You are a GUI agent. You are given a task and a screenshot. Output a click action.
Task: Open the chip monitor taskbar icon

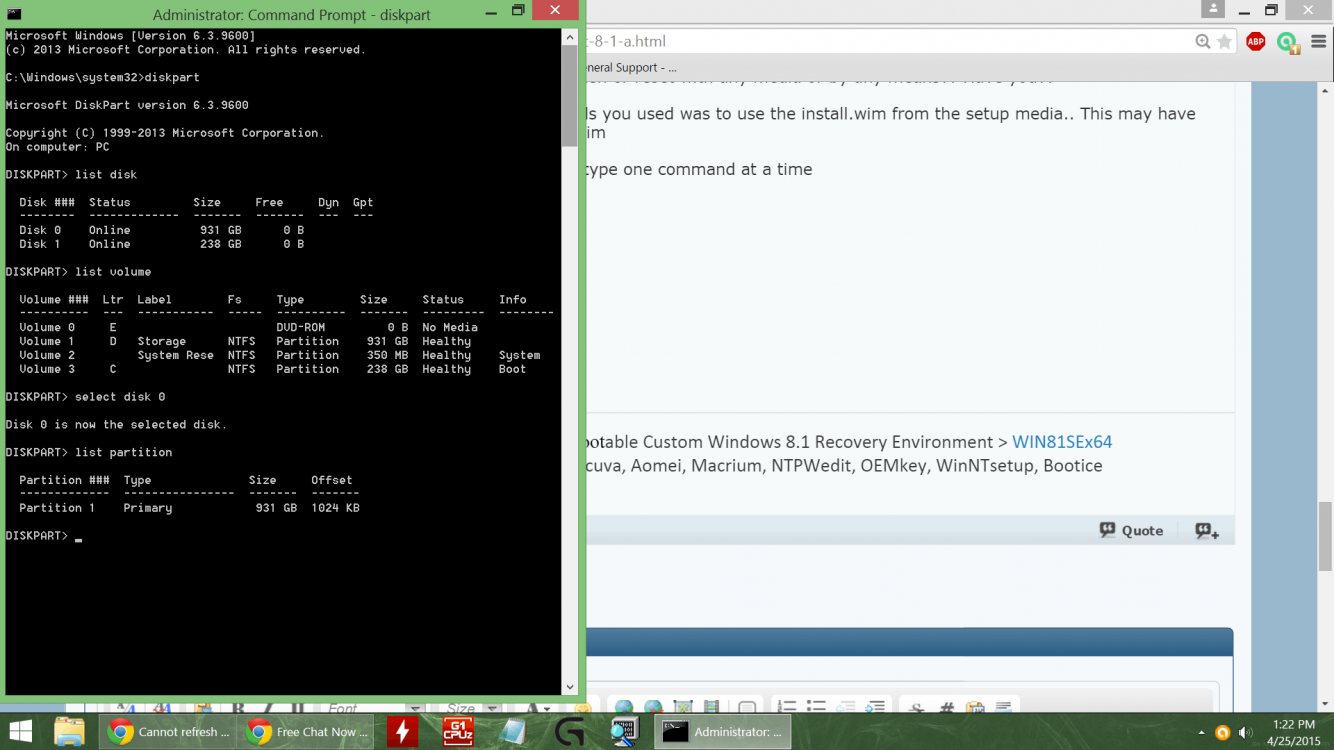tap(624, 732)
